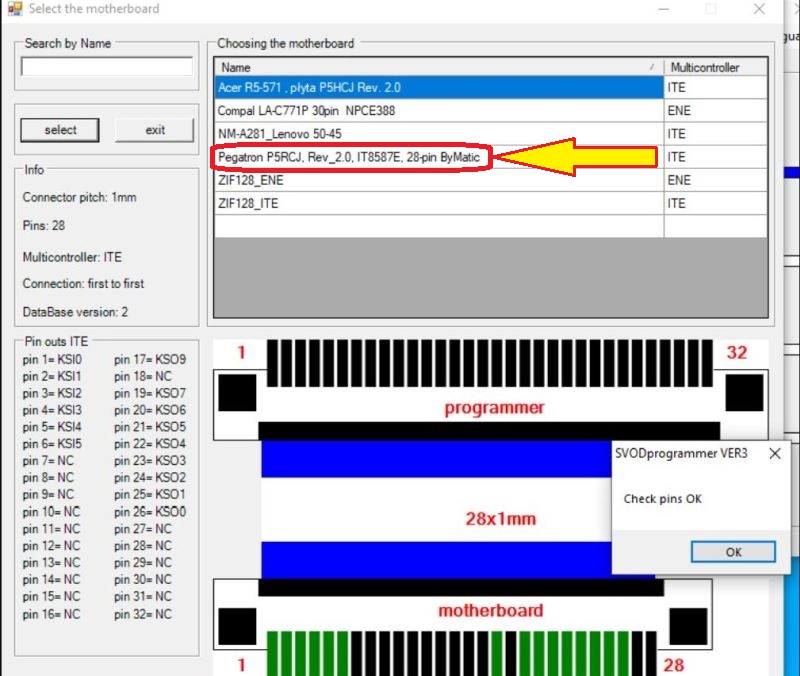Click the exit button

coord(155,130)
